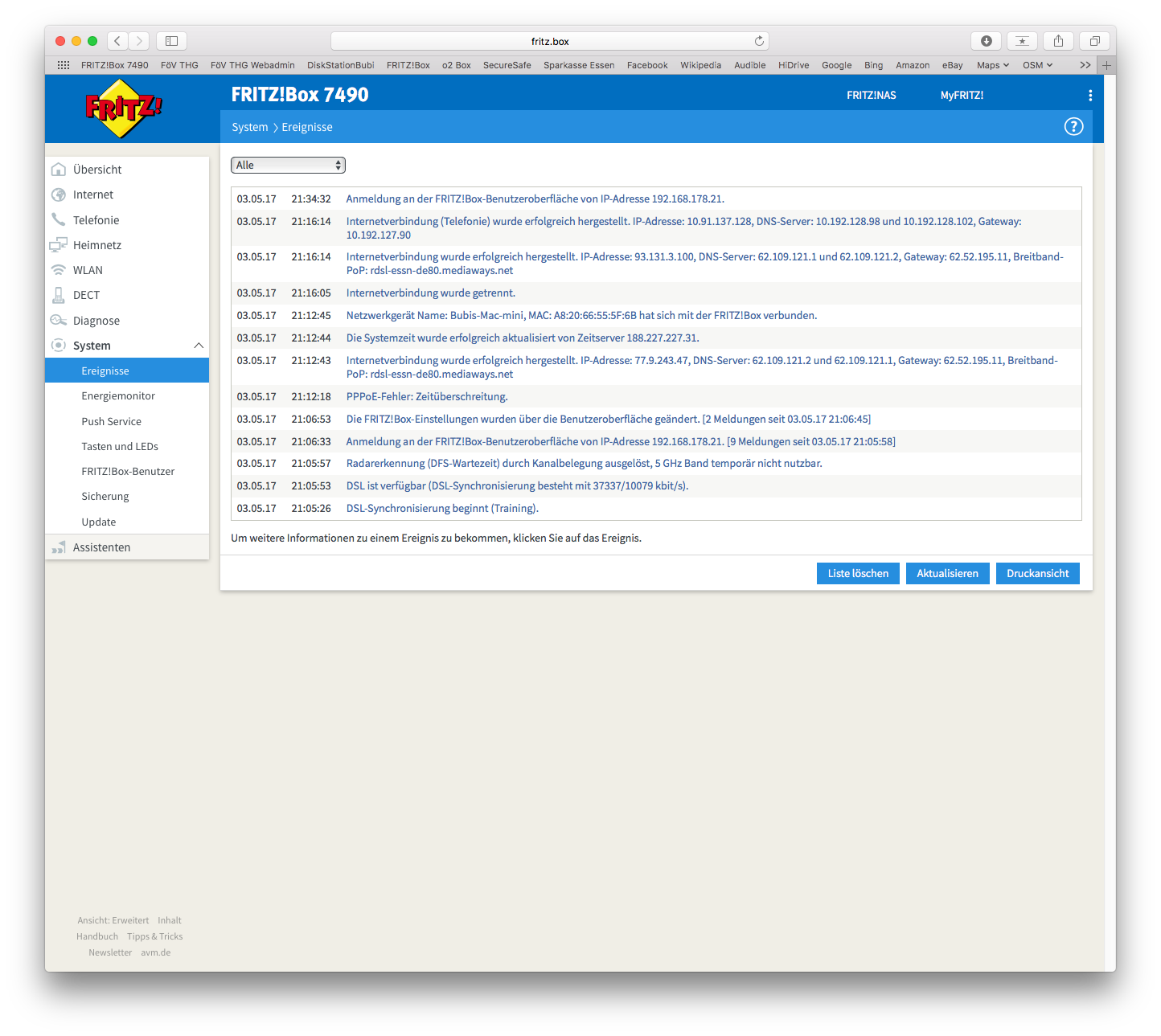Click the System gear icon
This screenshot has height=1036, width=1161.
pos(59,346)
